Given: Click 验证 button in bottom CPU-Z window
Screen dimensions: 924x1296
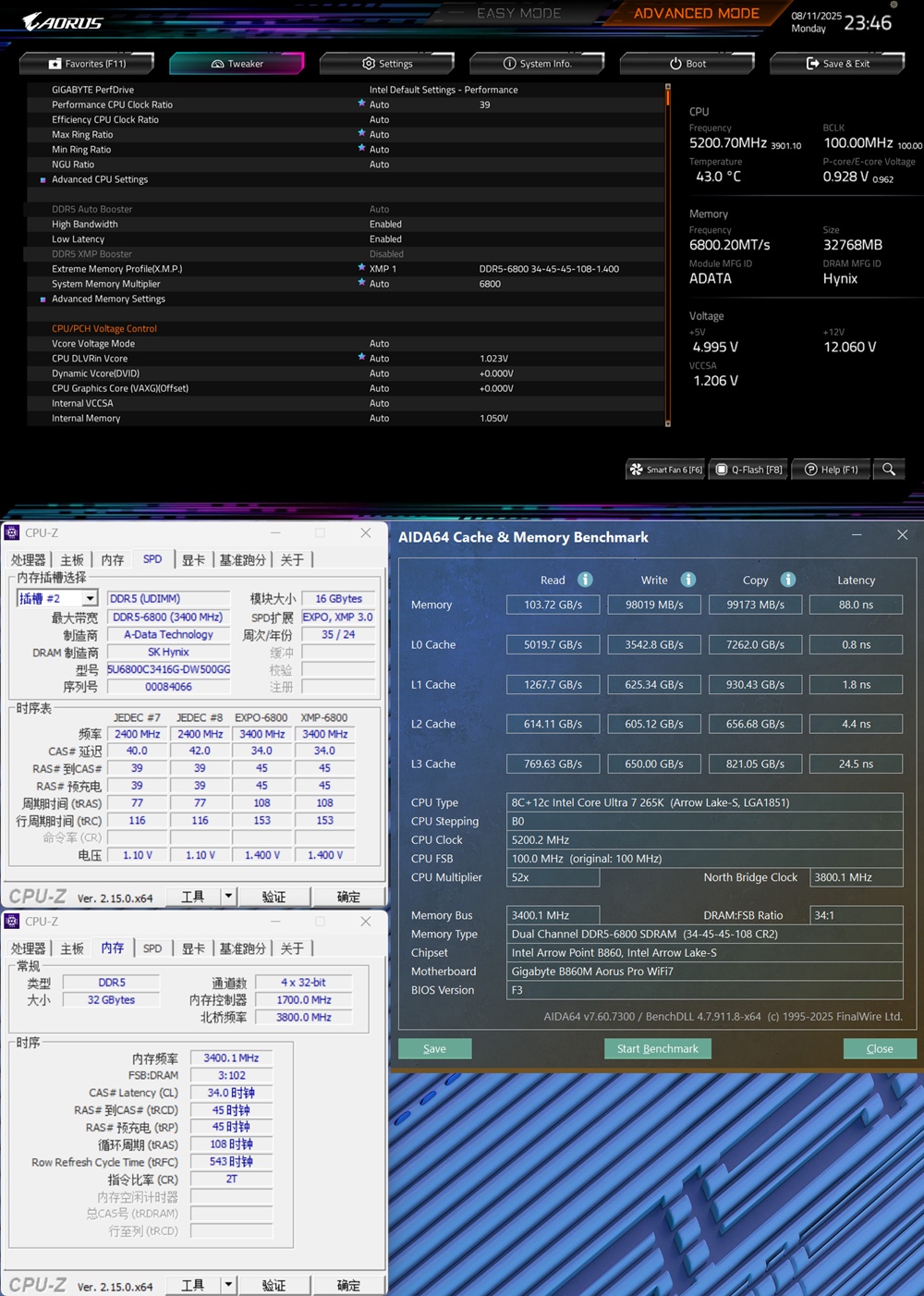Looking at the screenshot, I should point(274,1286).
